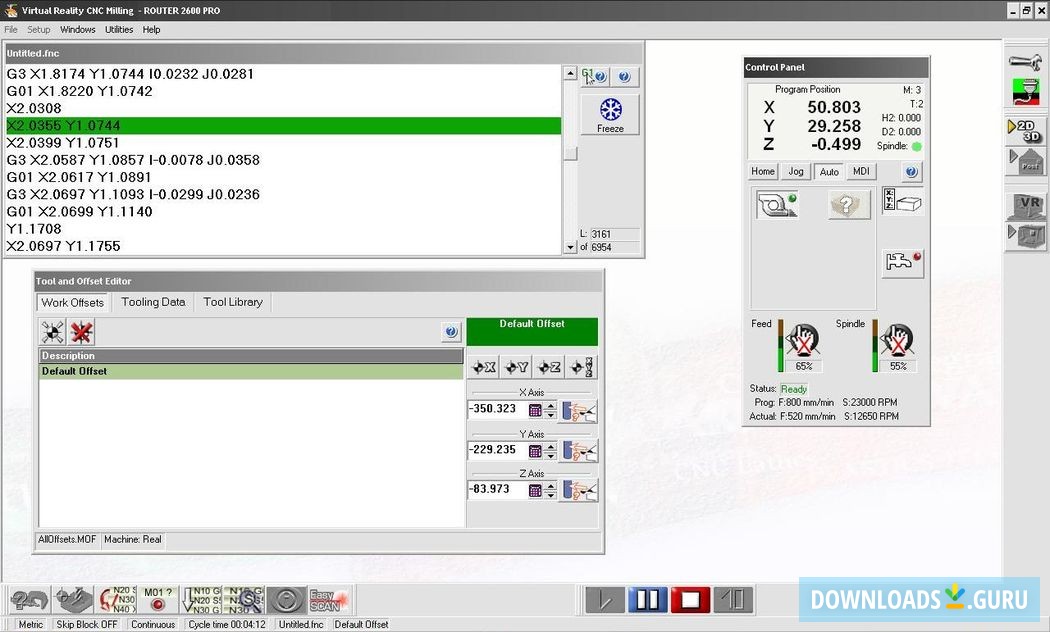Click Z Axis tool touch-off icon
The height and width of the screenshot is (632, 1050).
click(579, 491)
